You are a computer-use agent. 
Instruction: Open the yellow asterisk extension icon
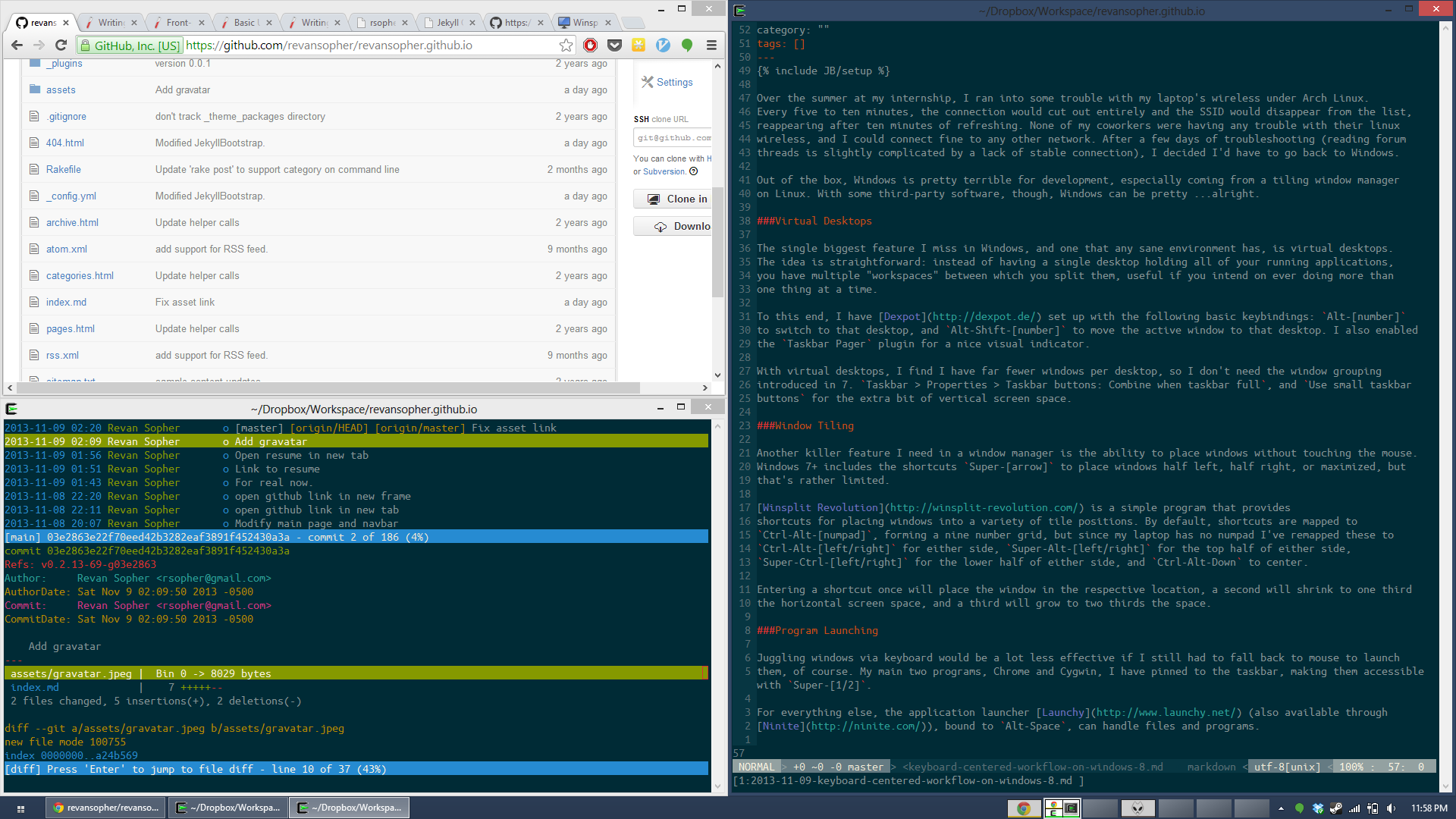point(639,45)
